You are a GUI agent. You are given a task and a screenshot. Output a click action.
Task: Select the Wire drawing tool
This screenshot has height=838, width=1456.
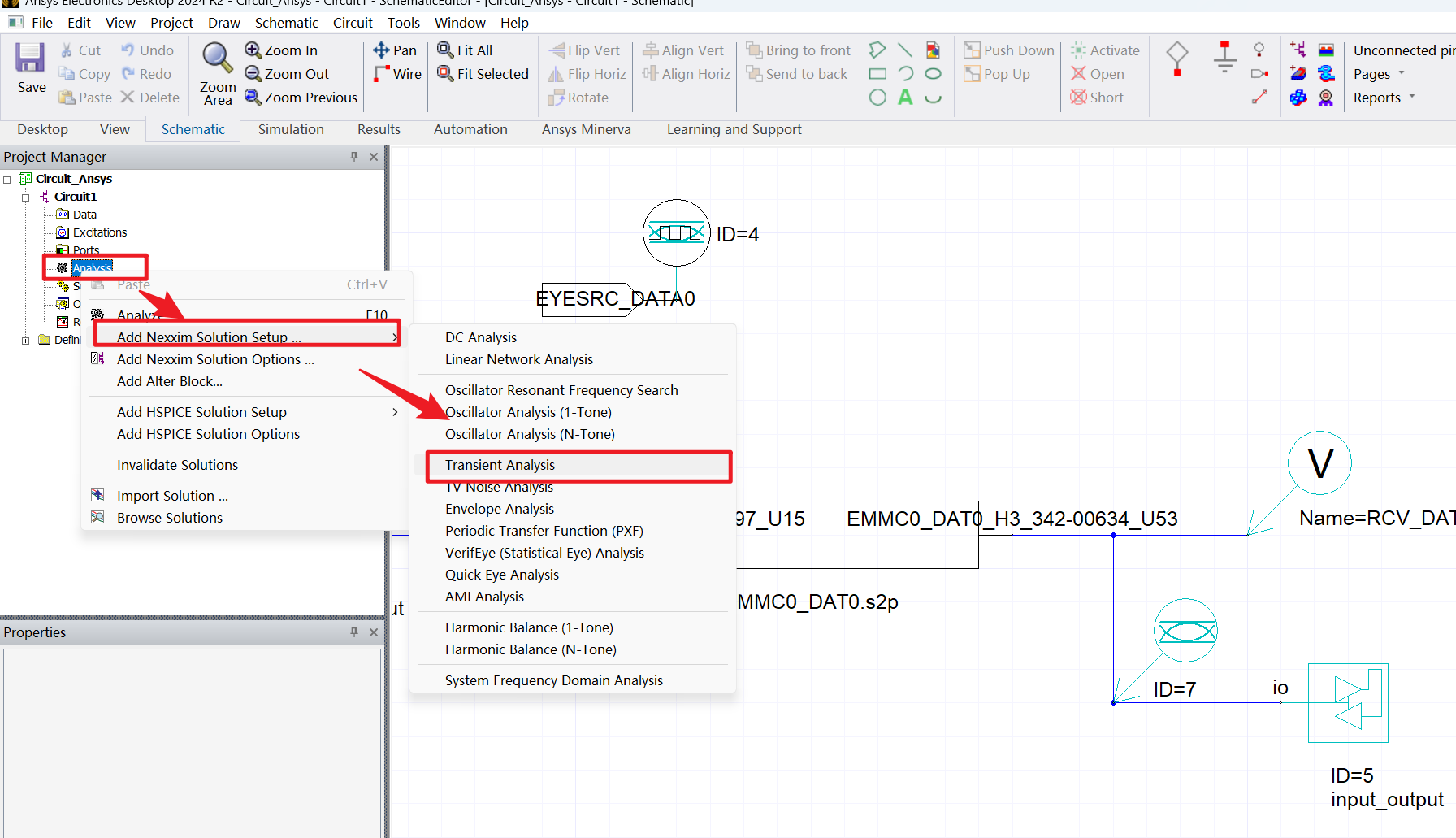[397, 74]
